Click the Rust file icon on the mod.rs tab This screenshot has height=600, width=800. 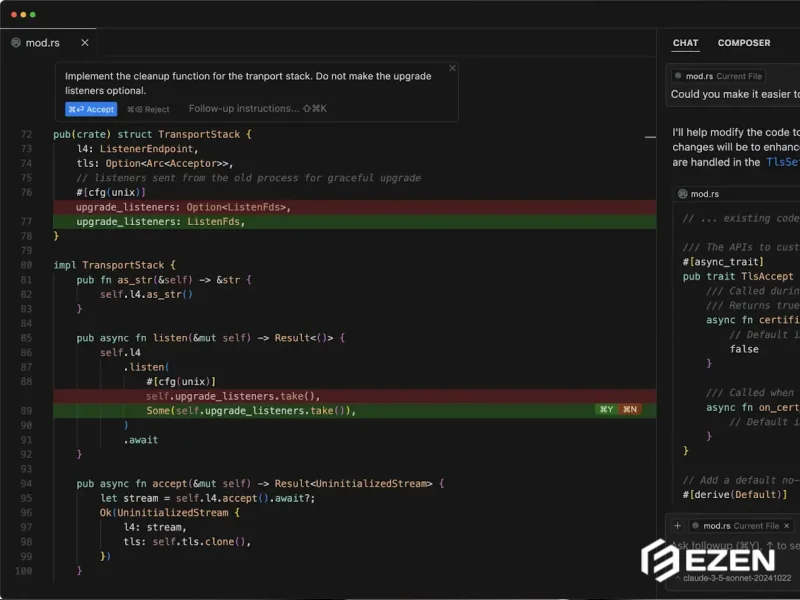click(x=15, y=43)
